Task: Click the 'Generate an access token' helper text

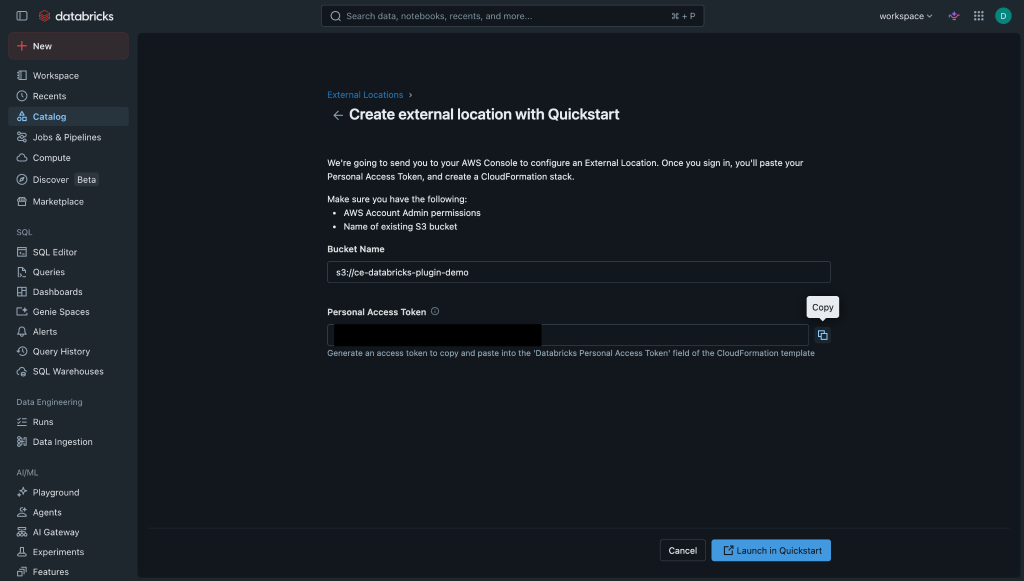Action: 571,353
